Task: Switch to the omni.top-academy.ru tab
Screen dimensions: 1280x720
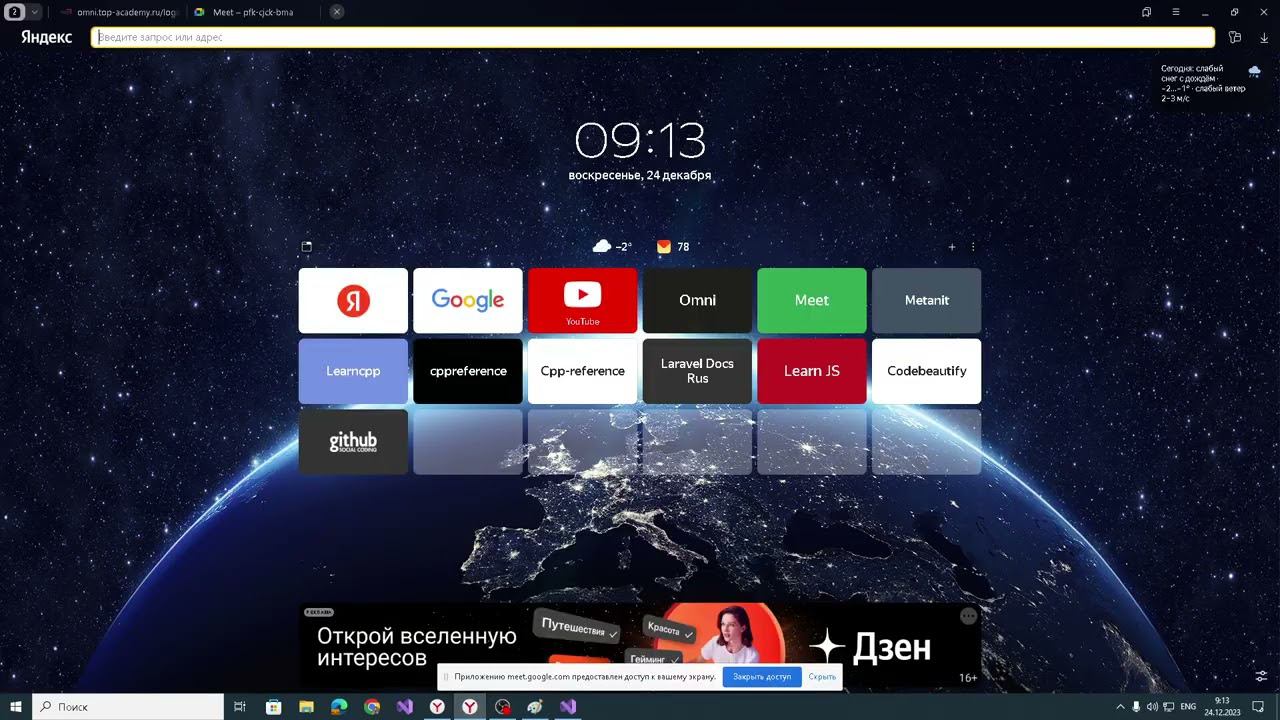Action: (x=117, y=12)
